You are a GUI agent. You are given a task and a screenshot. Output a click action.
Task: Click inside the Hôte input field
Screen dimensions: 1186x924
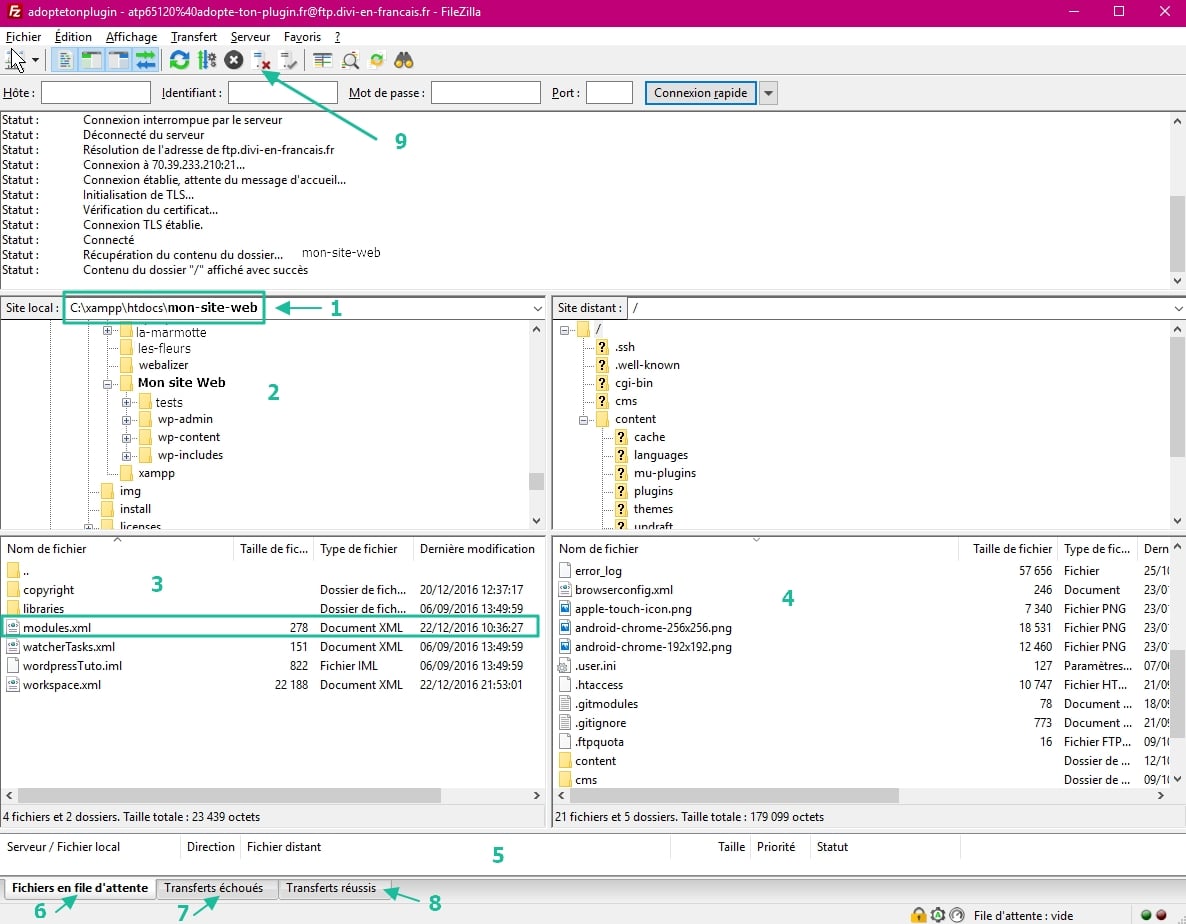click(x=95, y=92)
